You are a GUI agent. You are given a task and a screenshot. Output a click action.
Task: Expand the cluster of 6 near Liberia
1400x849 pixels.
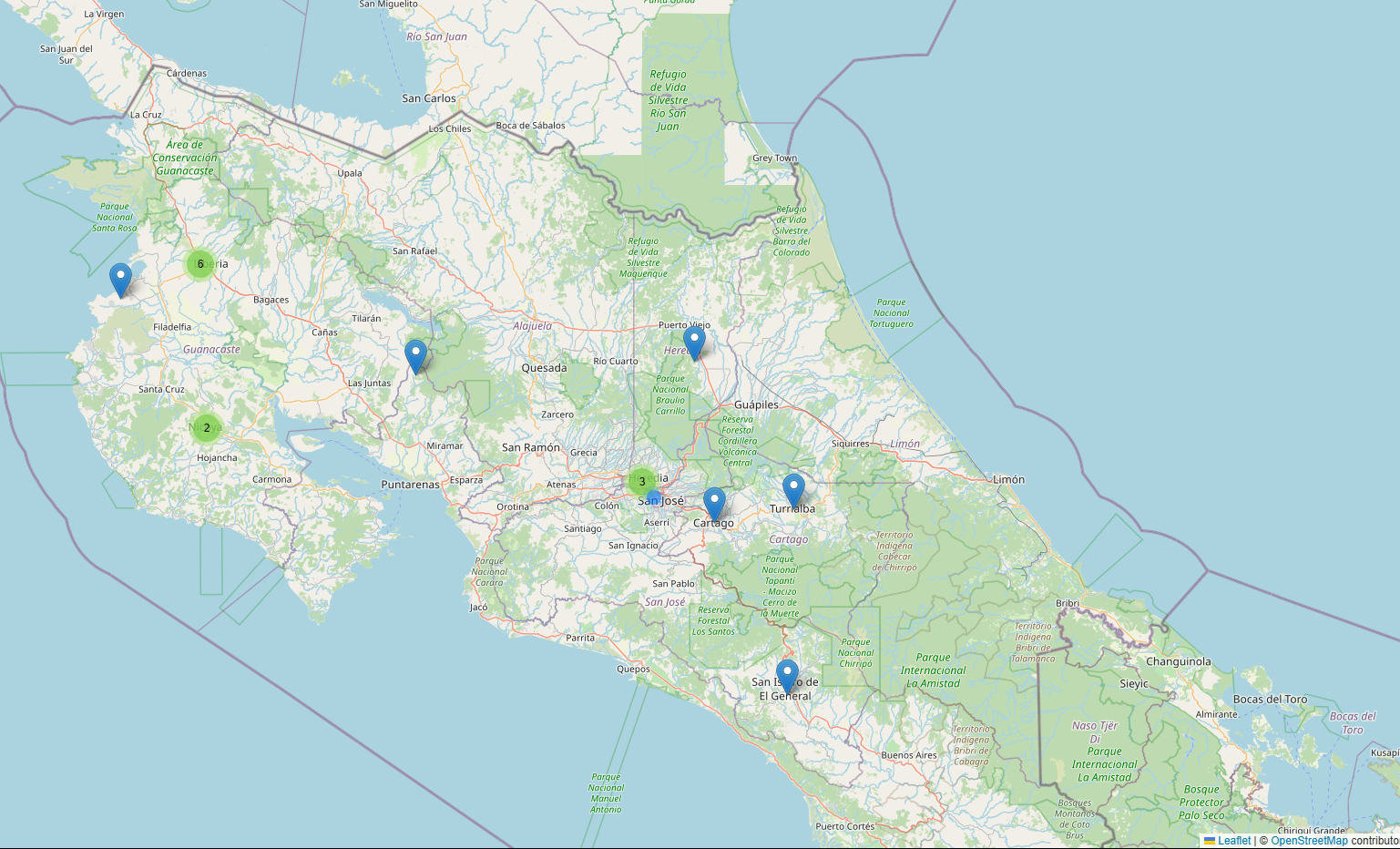(200, 264)
